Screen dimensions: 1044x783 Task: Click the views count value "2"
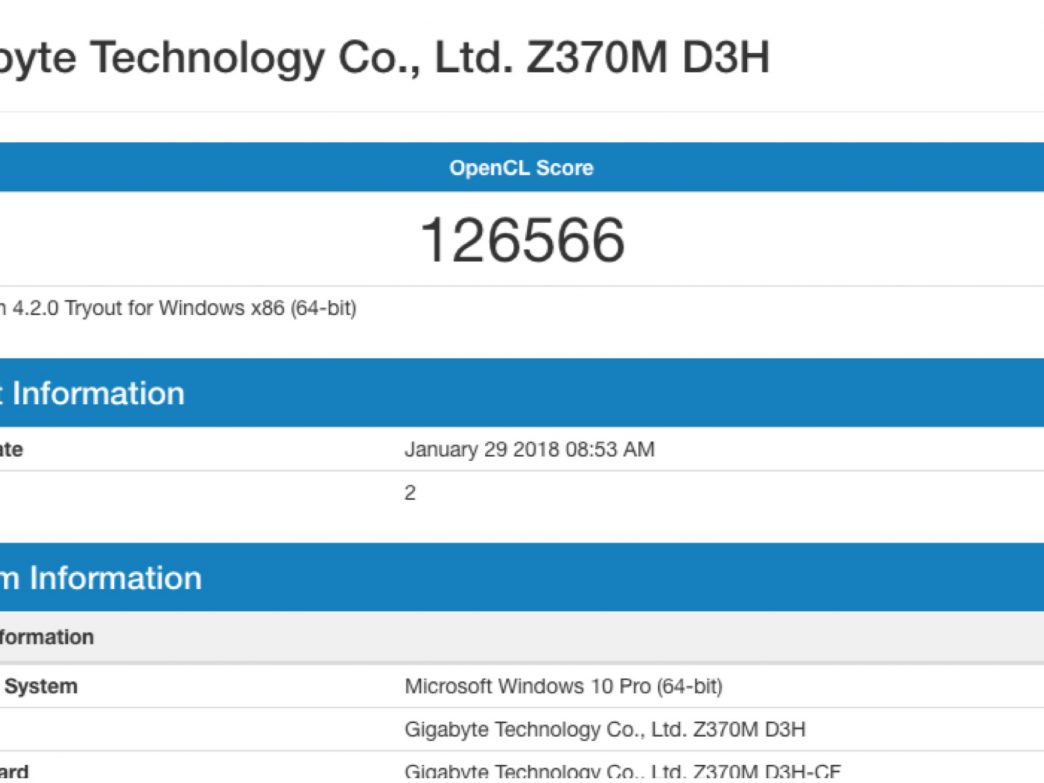410,493
